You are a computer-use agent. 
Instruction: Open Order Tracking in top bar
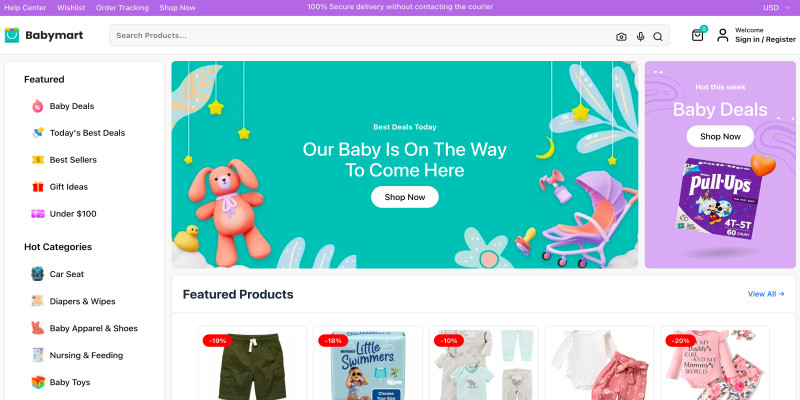click(x=122, y=8)
